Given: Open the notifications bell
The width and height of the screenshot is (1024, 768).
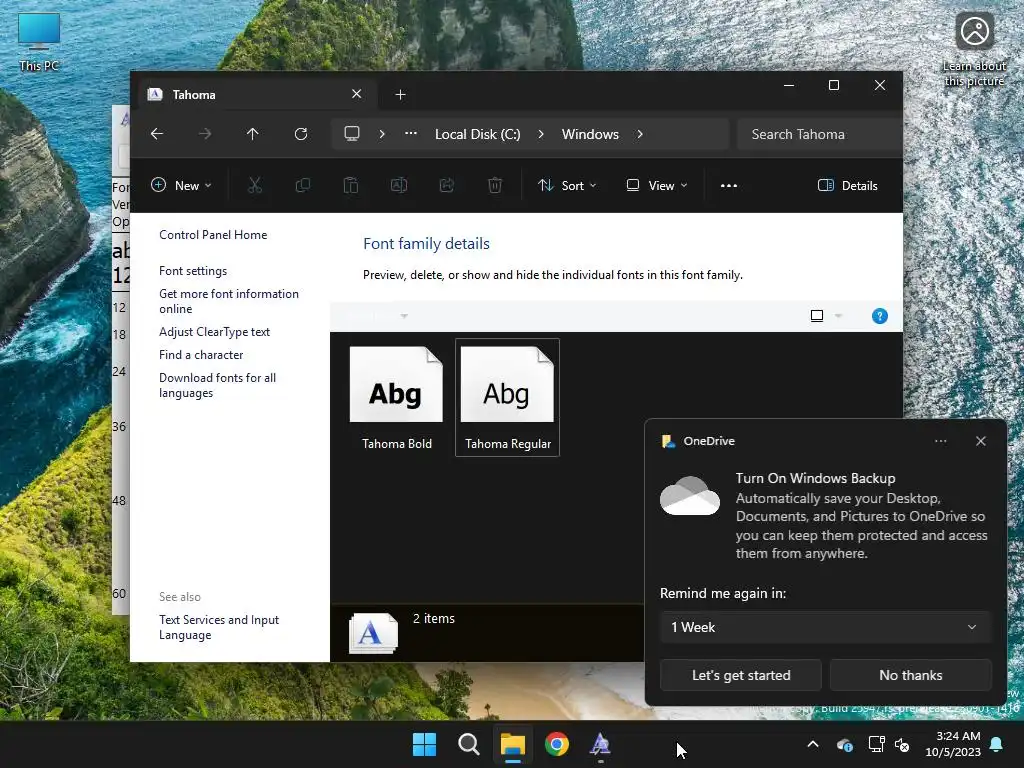Looking at the screenshot, I should click(x=997, y=744).
